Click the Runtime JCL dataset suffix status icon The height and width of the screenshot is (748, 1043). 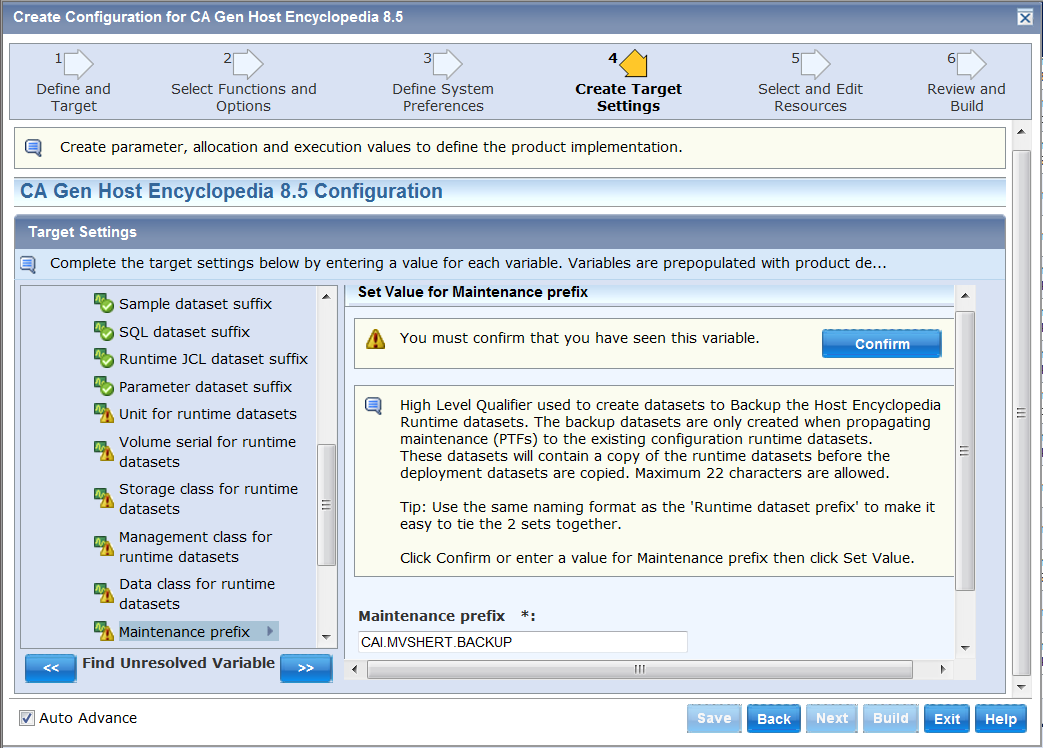point(104,358)
